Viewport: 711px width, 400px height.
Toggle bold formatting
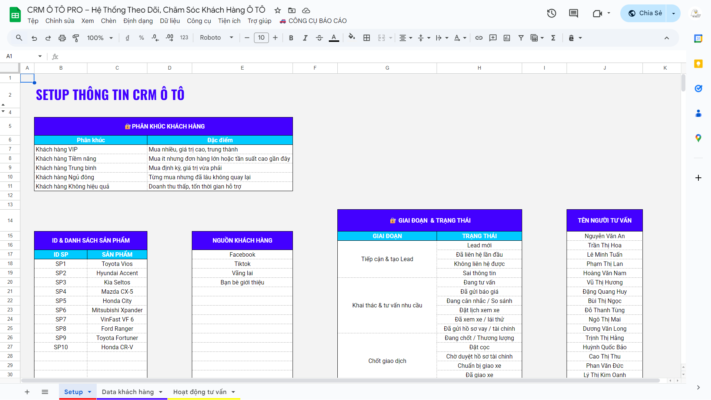[x=292, y=37]
